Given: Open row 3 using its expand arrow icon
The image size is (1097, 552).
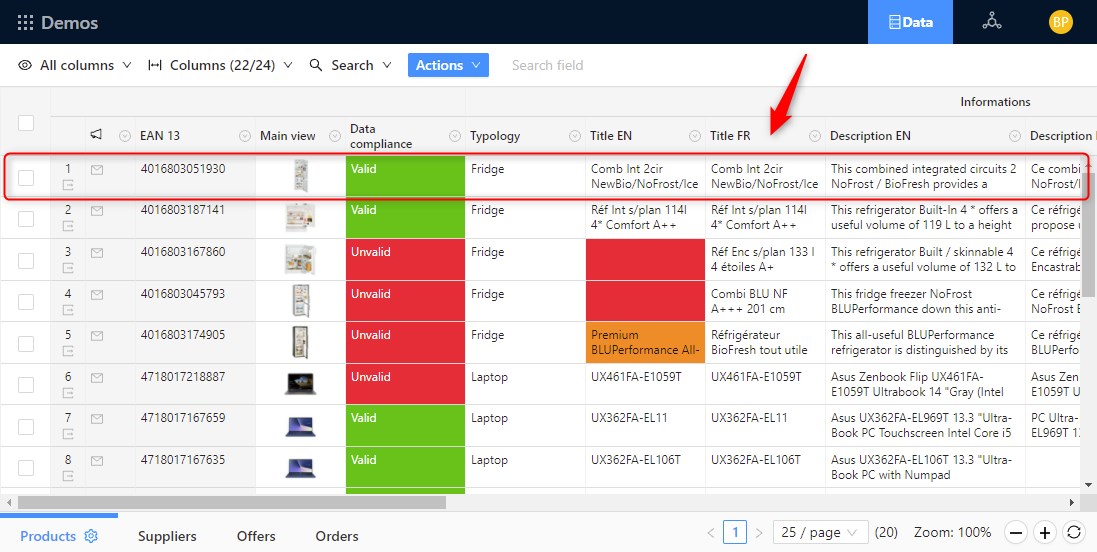Looking at the screenshot, I should [x=69, y=268].
